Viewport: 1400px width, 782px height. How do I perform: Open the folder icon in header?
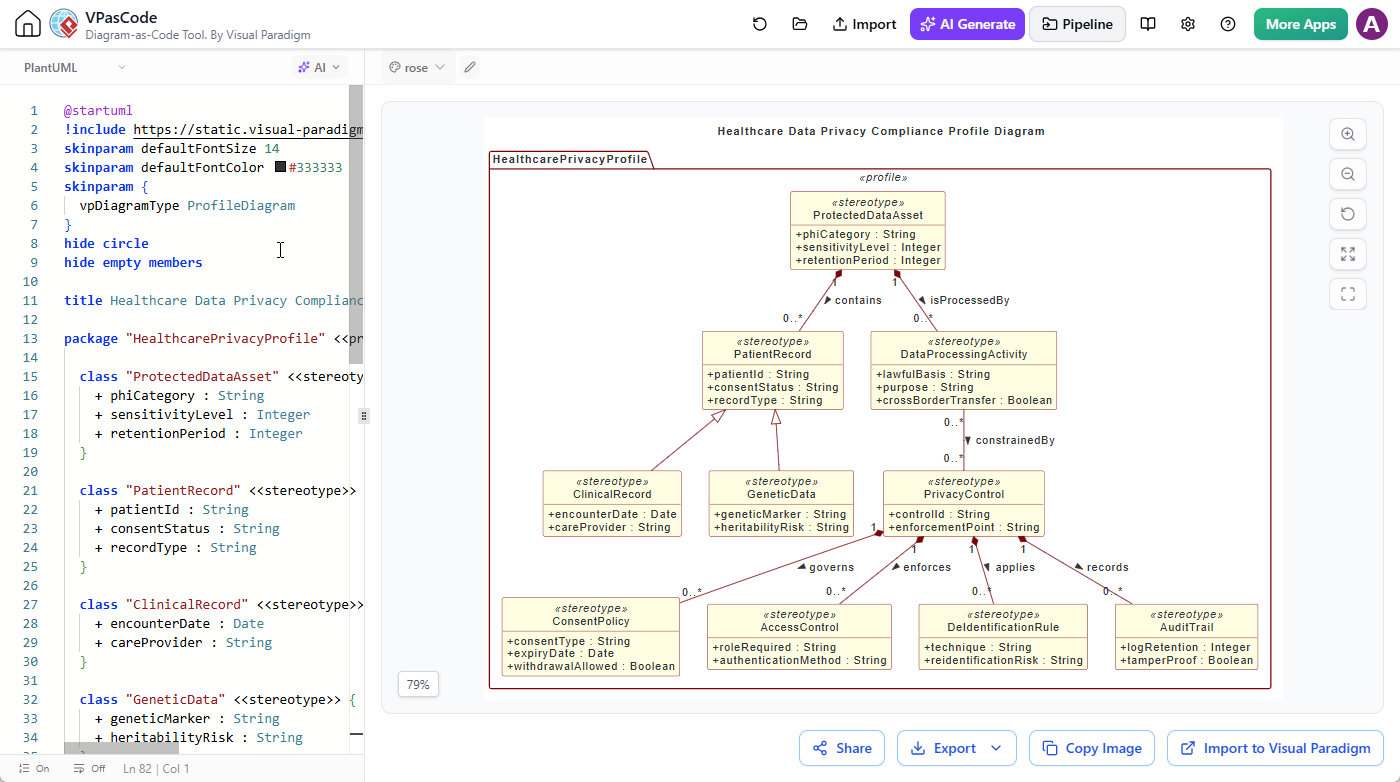799,24
